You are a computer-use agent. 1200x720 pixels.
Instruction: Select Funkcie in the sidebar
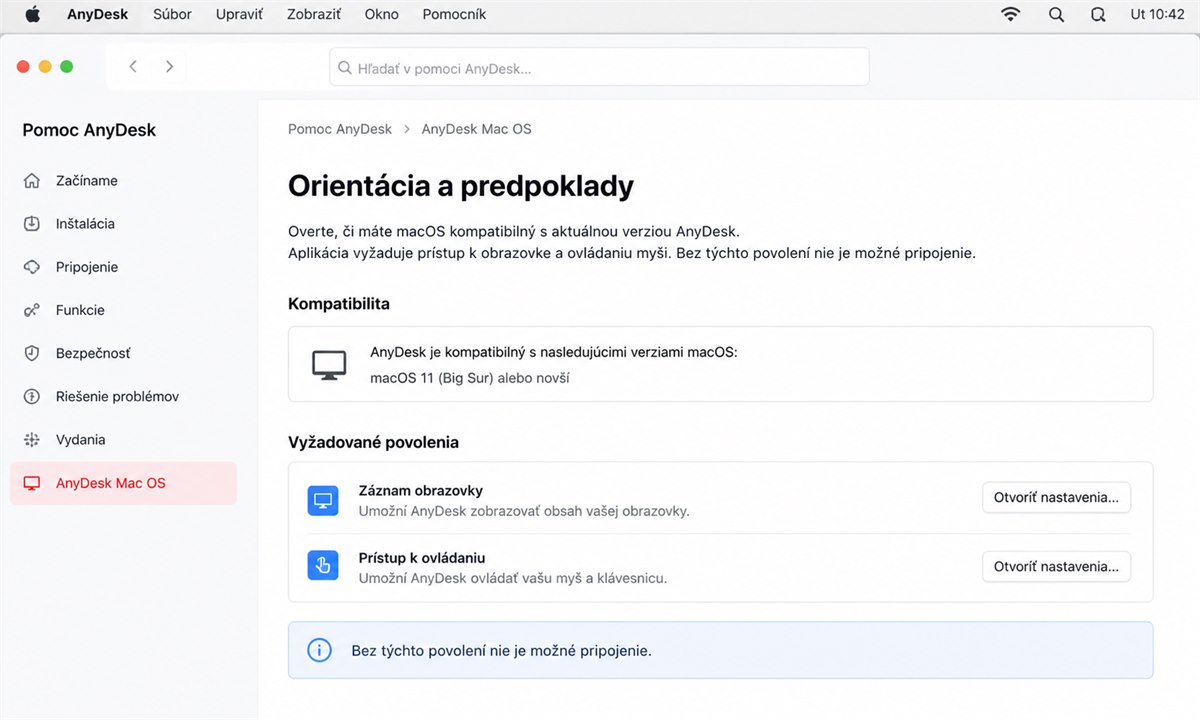[x=123, y=310]
